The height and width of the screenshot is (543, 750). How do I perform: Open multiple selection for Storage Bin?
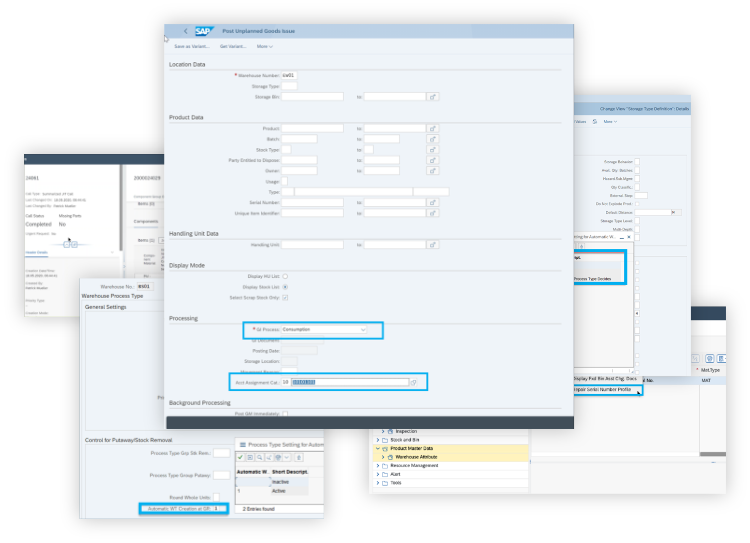(432, 97)
